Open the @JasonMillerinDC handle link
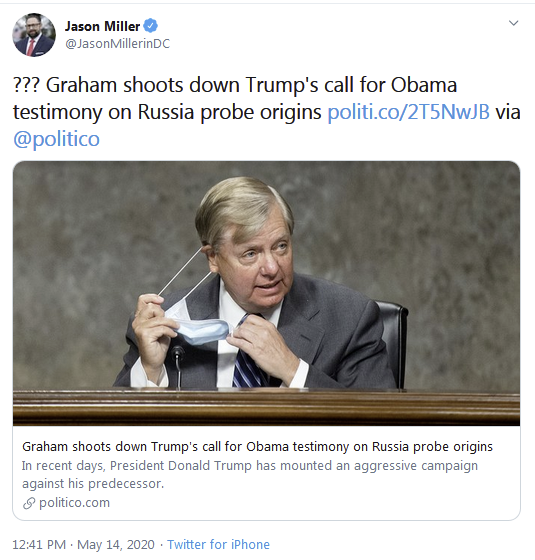The width and height of the screenshot is (535, 560). [118, 44]
